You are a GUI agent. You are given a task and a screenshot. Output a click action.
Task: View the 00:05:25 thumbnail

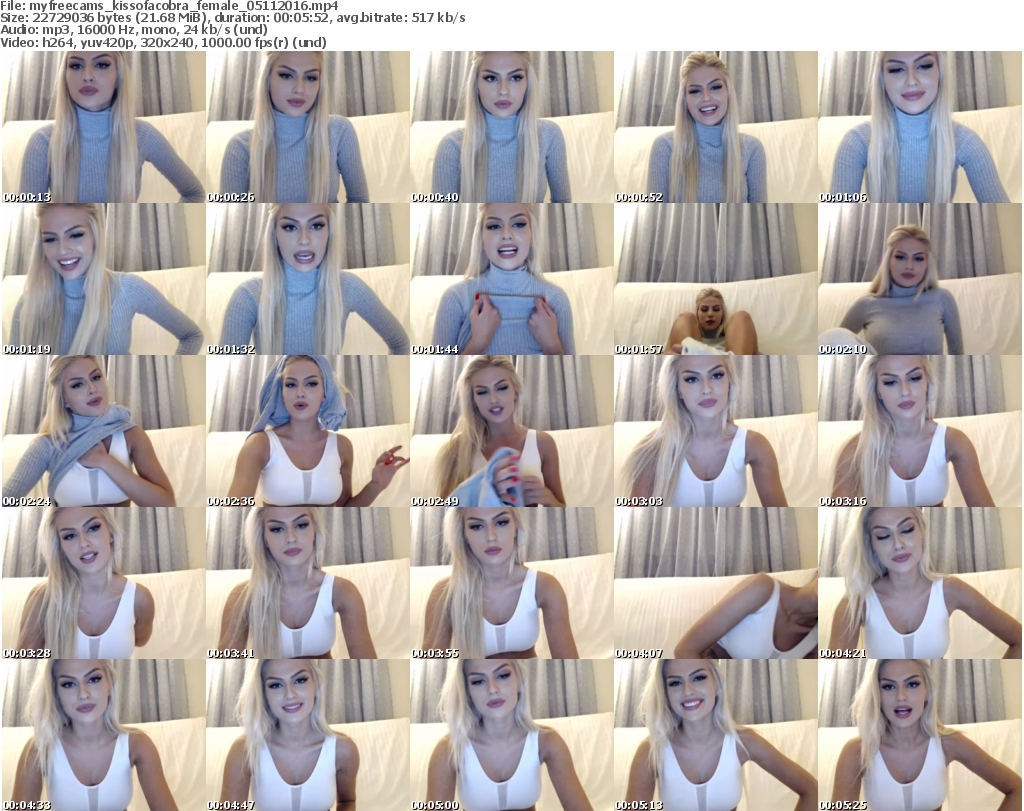coord(920,735)
